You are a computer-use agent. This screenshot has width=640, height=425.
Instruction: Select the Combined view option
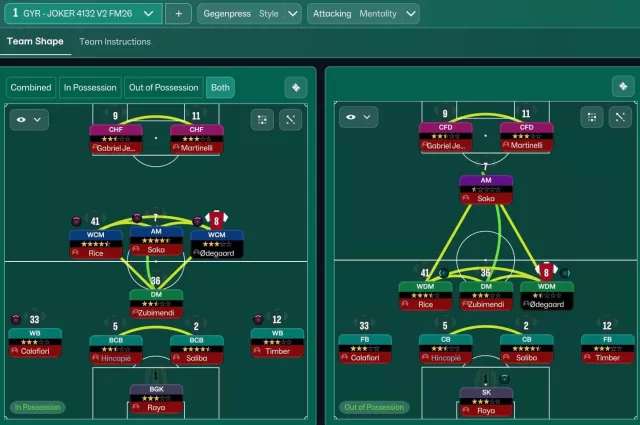pos(31,87)
